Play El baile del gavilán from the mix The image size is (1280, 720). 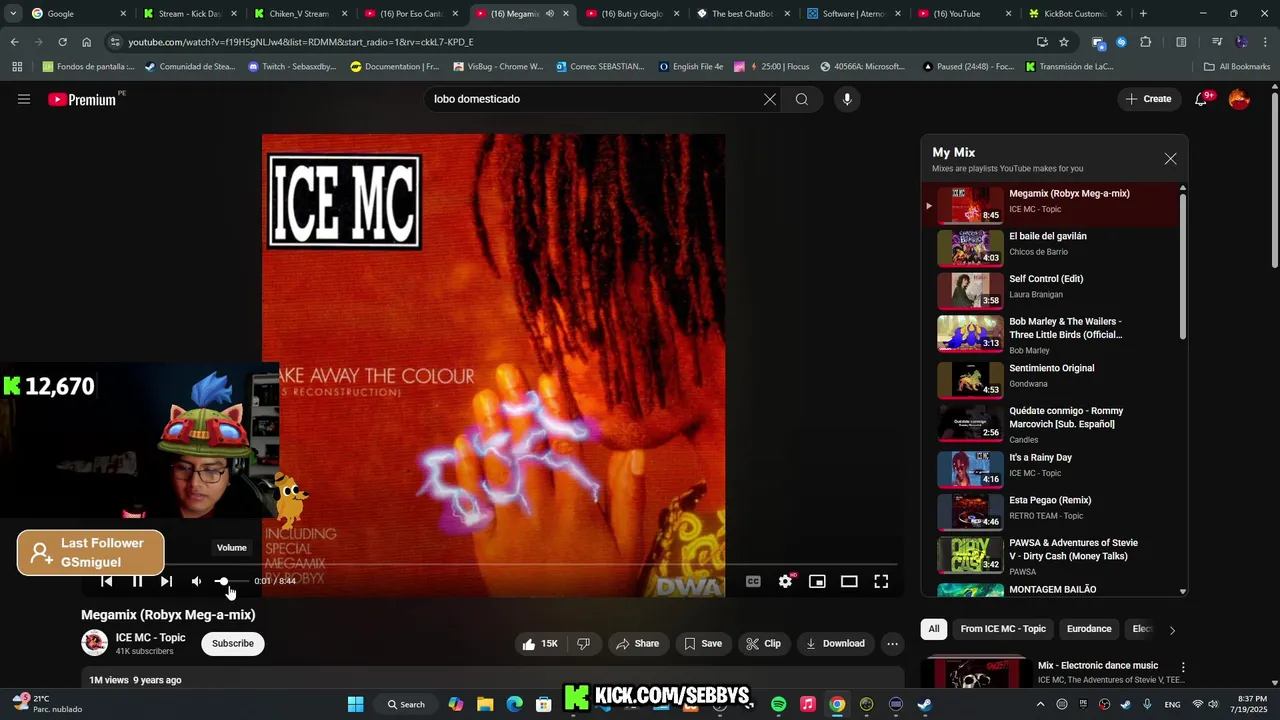(x=1052, y=248)
